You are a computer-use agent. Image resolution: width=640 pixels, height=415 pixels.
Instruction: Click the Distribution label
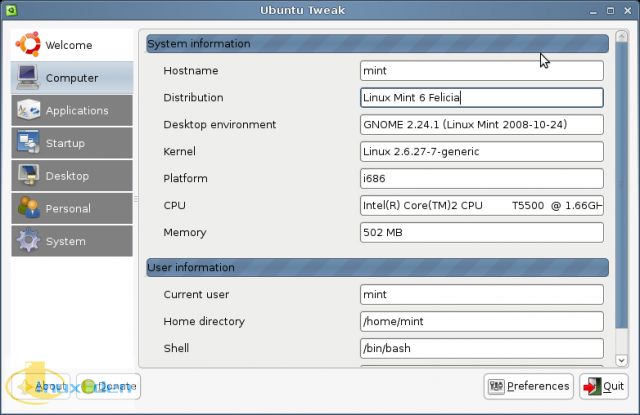click(x=193, y=98)
